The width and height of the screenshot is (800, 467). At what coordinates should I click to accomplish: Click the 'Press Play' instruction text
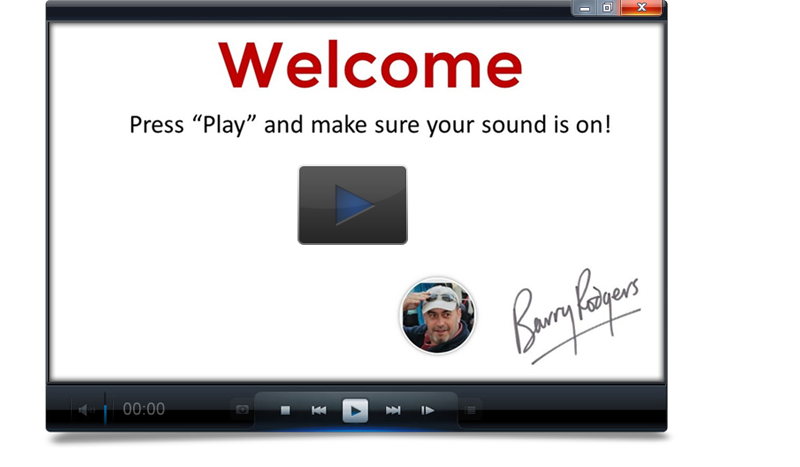(370, 126)
